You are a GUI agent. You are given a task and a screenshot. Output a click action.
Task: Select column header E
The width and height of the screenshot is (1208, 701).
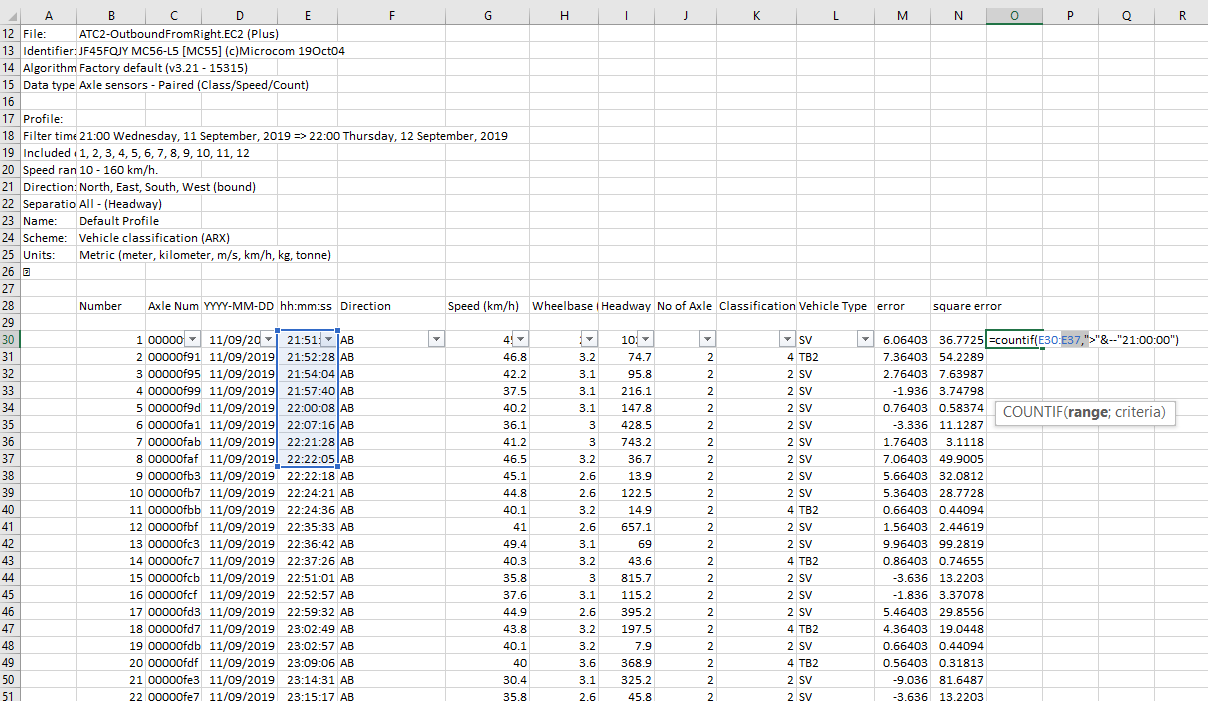[307, 14]
